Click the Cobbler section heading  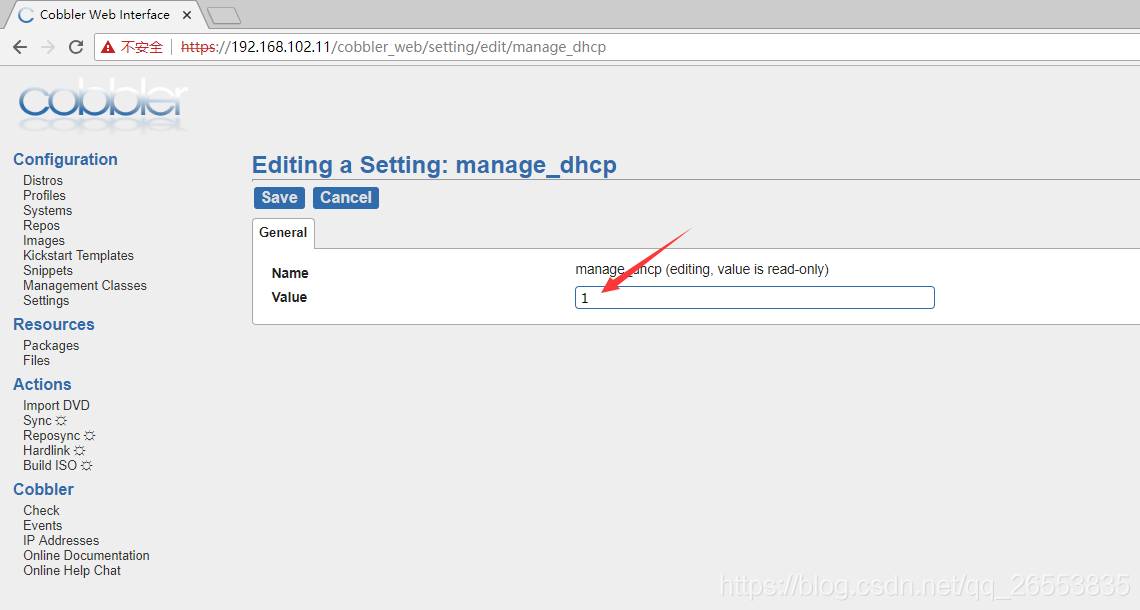(x=44, y=490)
